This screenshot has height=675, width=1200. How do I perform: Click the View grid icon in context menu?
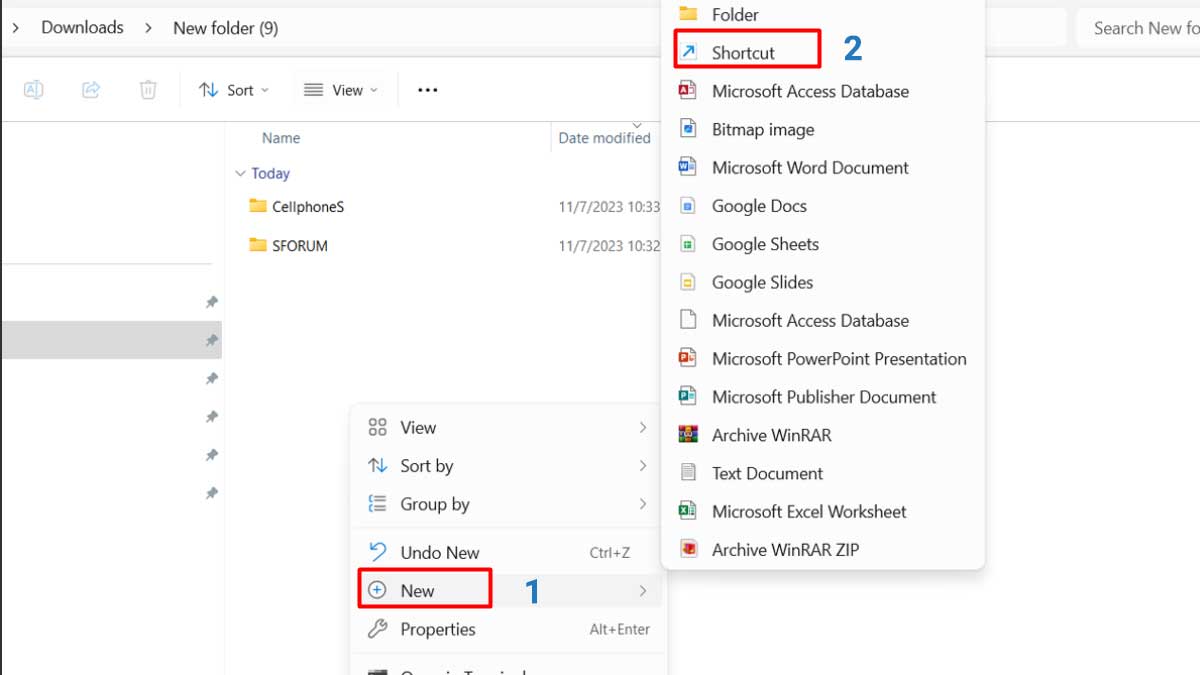377,428
